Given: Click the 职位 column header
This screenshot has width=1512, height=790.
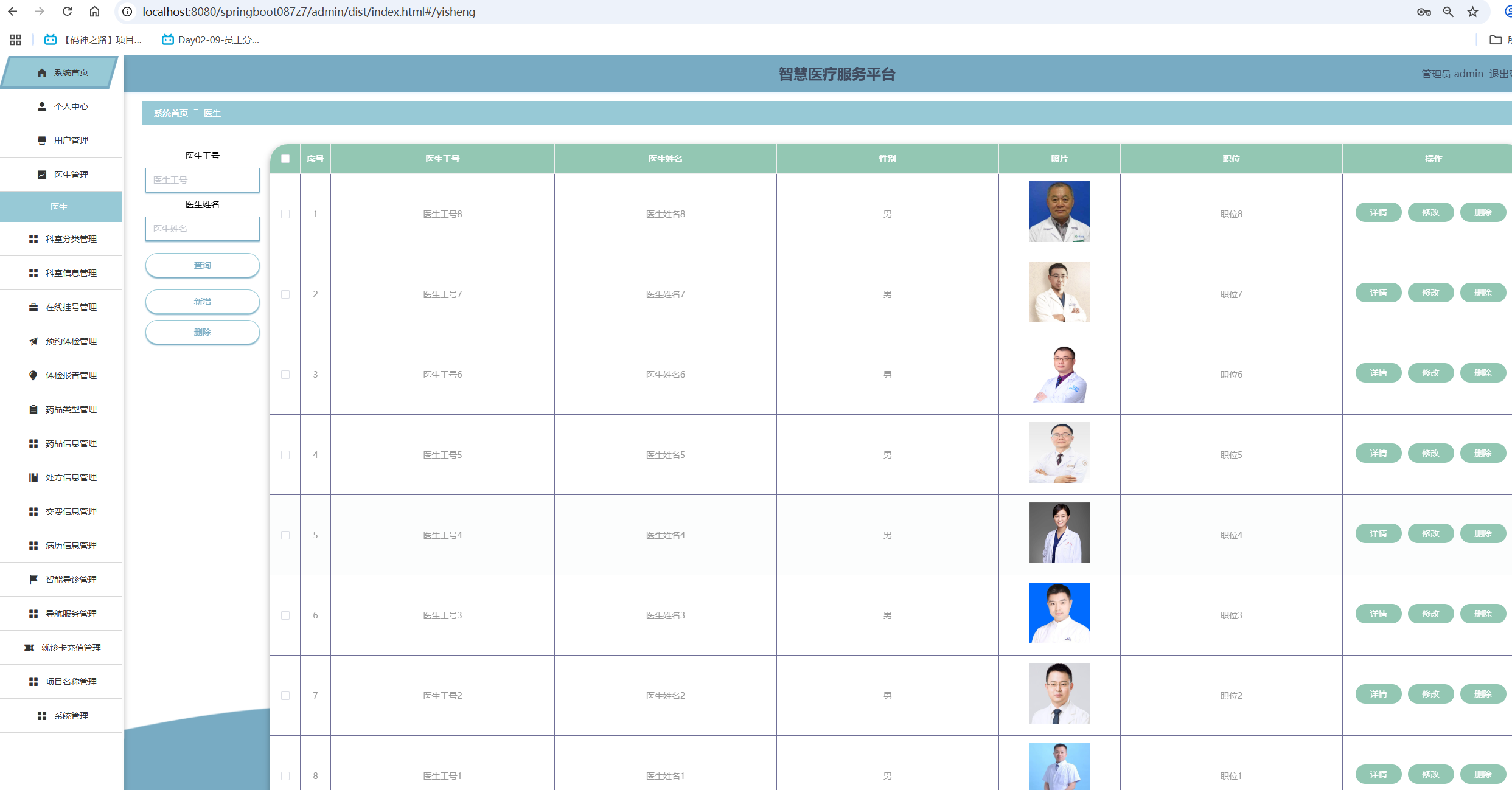Looking at the screenshot, I should (x=1232, y=159).
